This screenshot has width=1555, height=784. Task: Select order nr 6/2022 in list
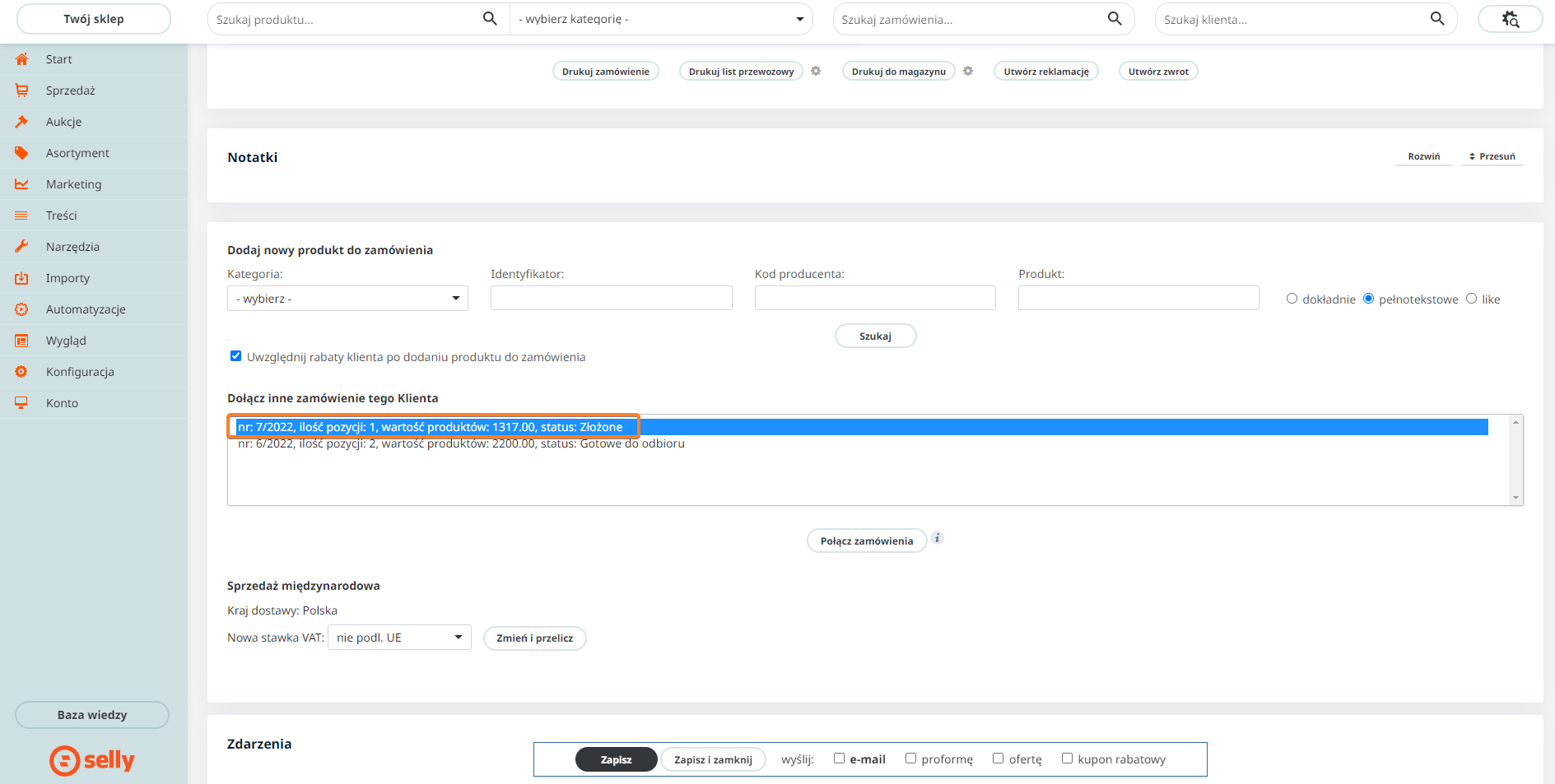[461, 443]
